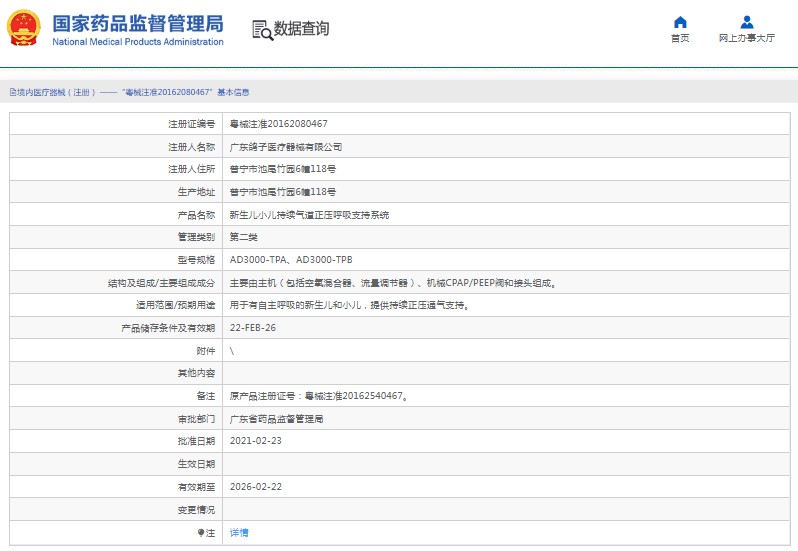Click the 产品储存条件及有效期 row label
The width and height of the screenshot is (798, 551).
(x=168, y=328)
